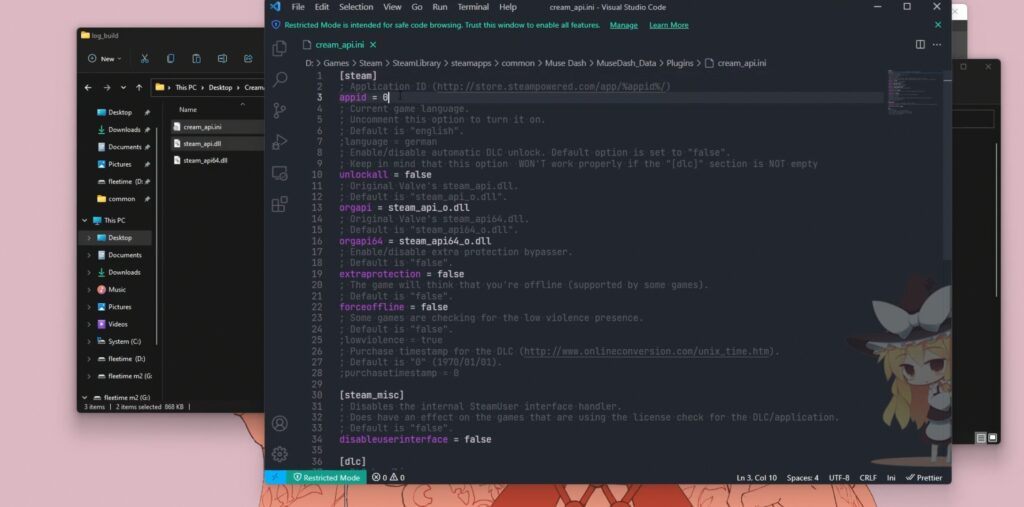Open the View menu in VS Code
The width and height of the screenshot is (1024, 507).
tap(392, 7)
